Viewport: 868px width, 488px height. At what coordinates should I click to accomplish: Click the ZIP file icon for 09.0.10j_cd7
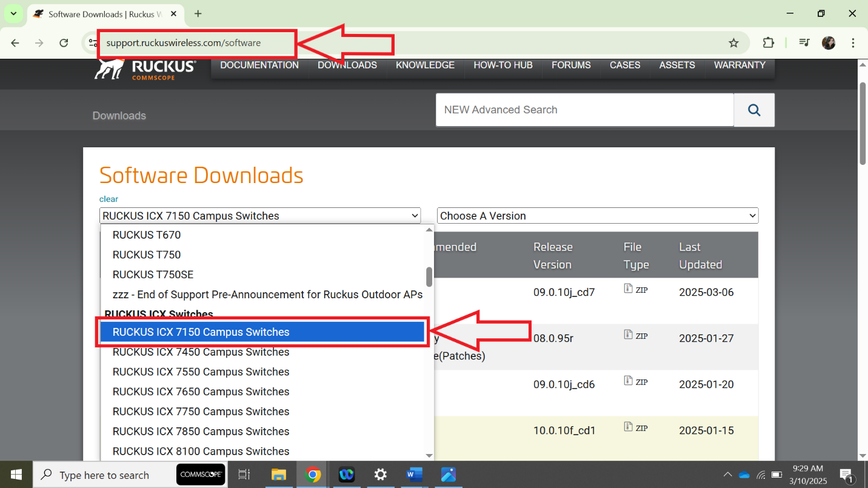pos(628,289)
